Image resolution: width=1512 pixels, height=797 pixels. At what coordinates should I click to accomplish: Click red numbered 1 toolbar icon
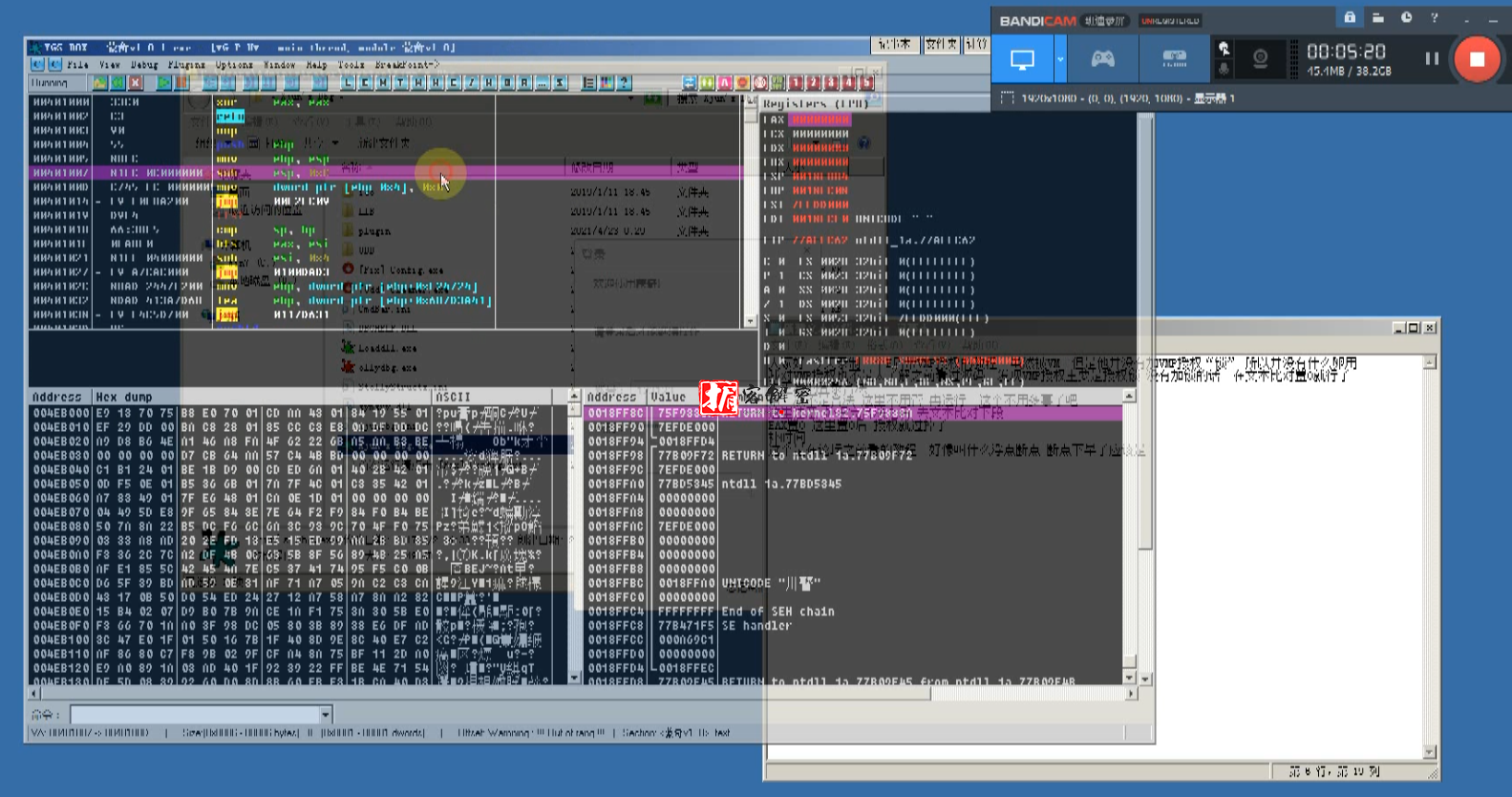(796, 83)
